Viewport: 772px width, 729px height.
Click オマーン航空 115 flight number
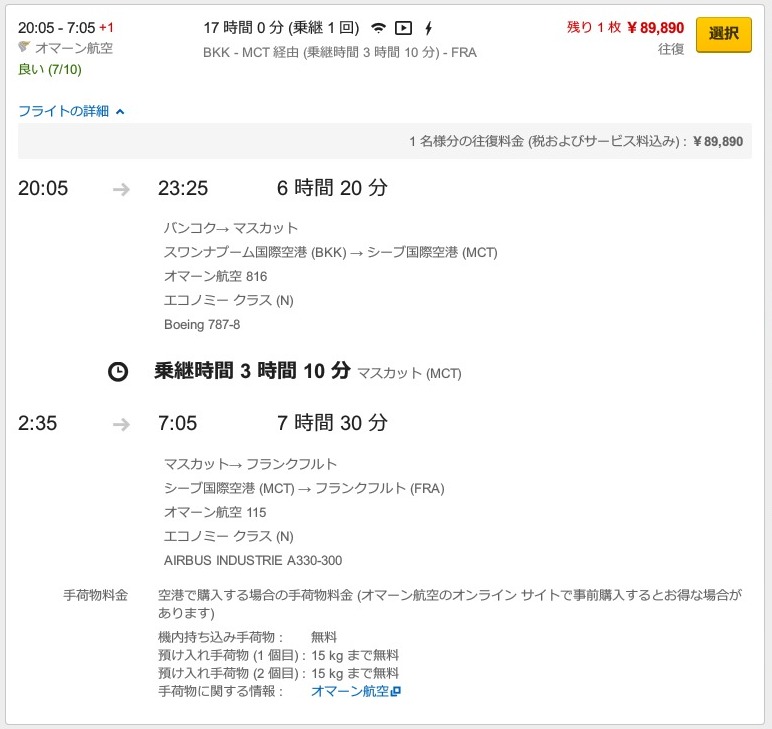point(215,512)
